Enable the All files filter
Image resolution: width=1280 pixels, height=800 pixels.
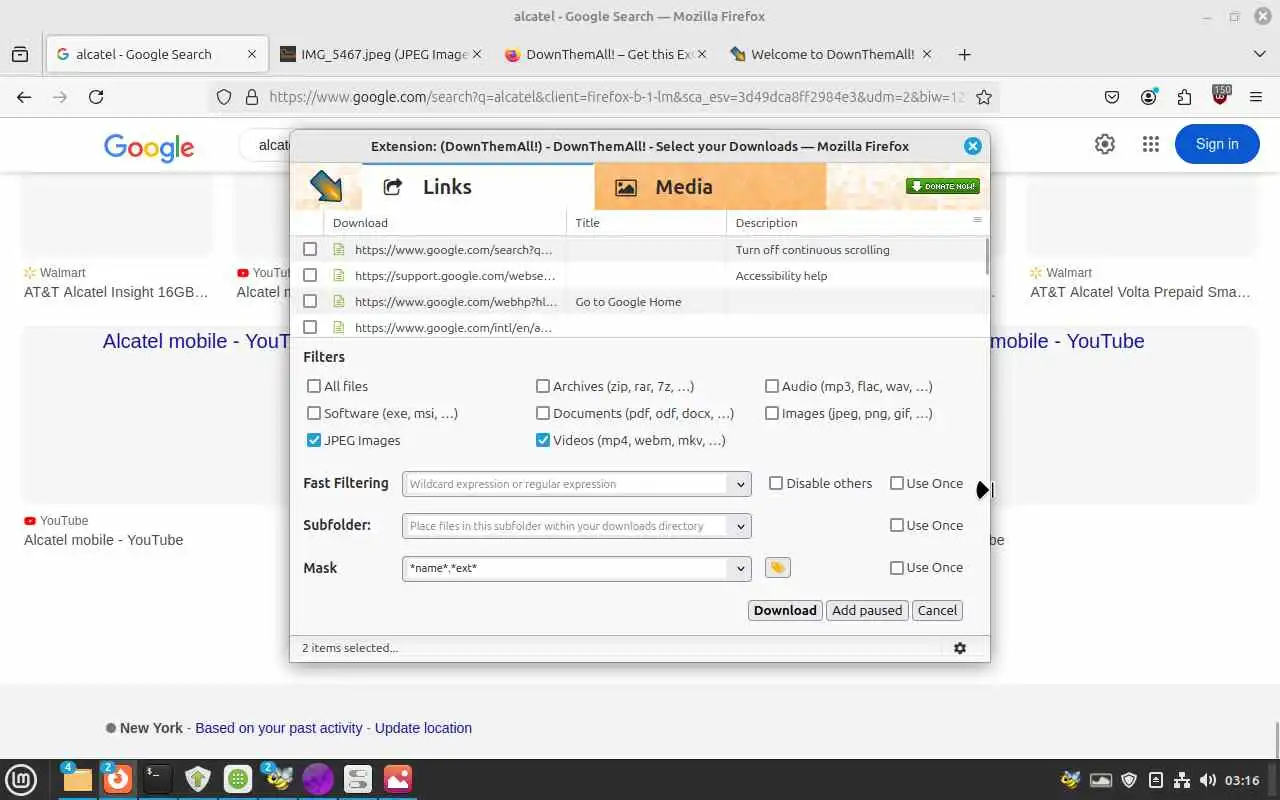(314, 386)
